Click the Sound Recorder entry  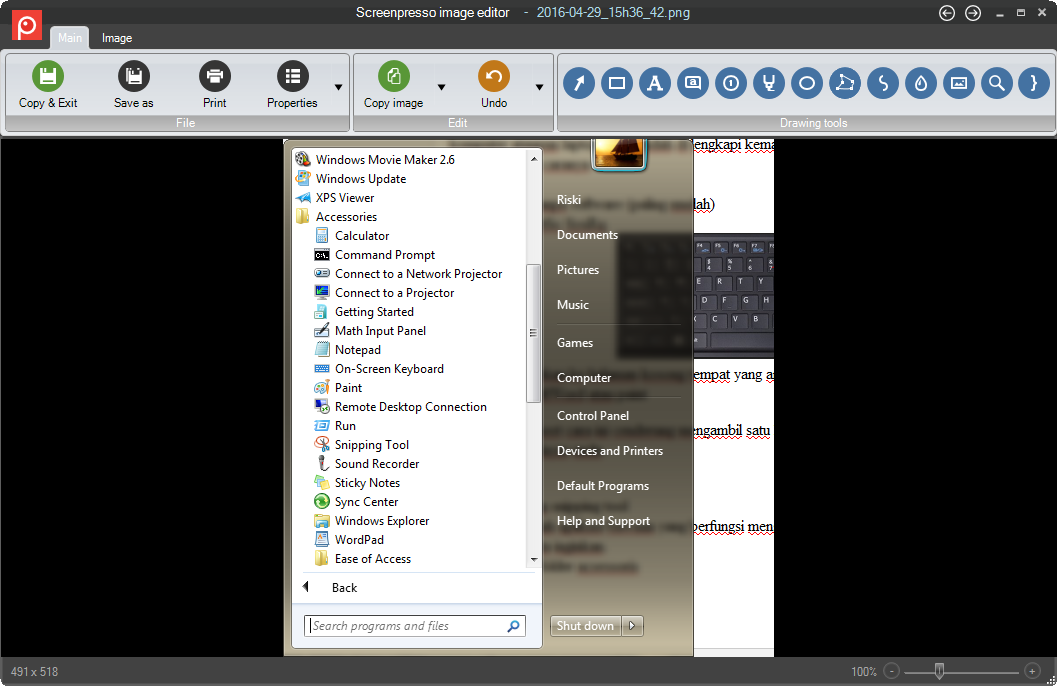(x=377, y=464)
